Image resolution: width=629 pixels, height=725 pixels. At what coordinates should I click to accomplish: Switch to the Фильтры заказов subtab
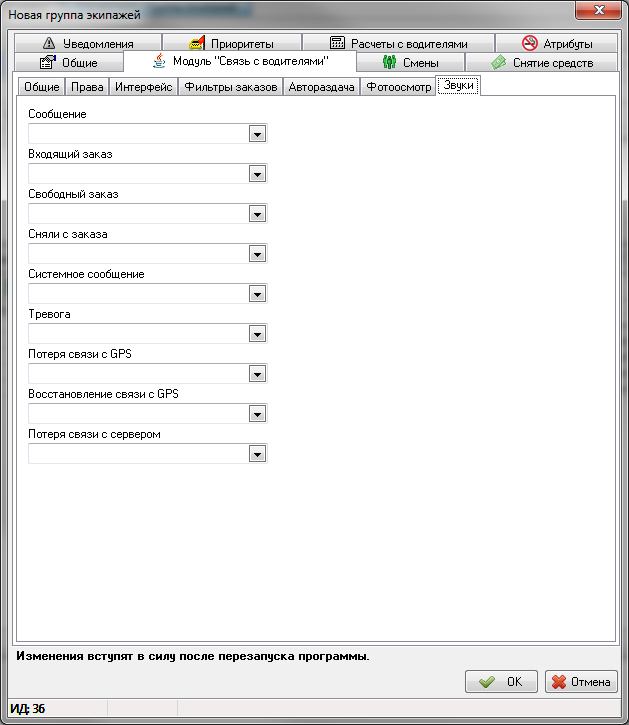click(230, 88)
